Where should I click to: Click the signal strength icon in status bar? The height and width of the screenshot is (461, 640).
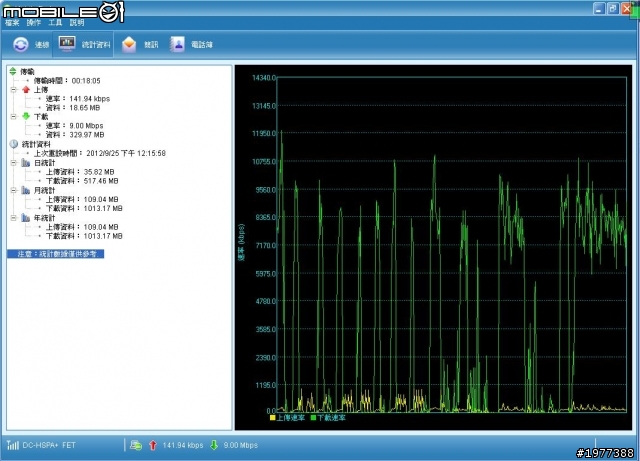pyautogui.click(x=13, y=445)
